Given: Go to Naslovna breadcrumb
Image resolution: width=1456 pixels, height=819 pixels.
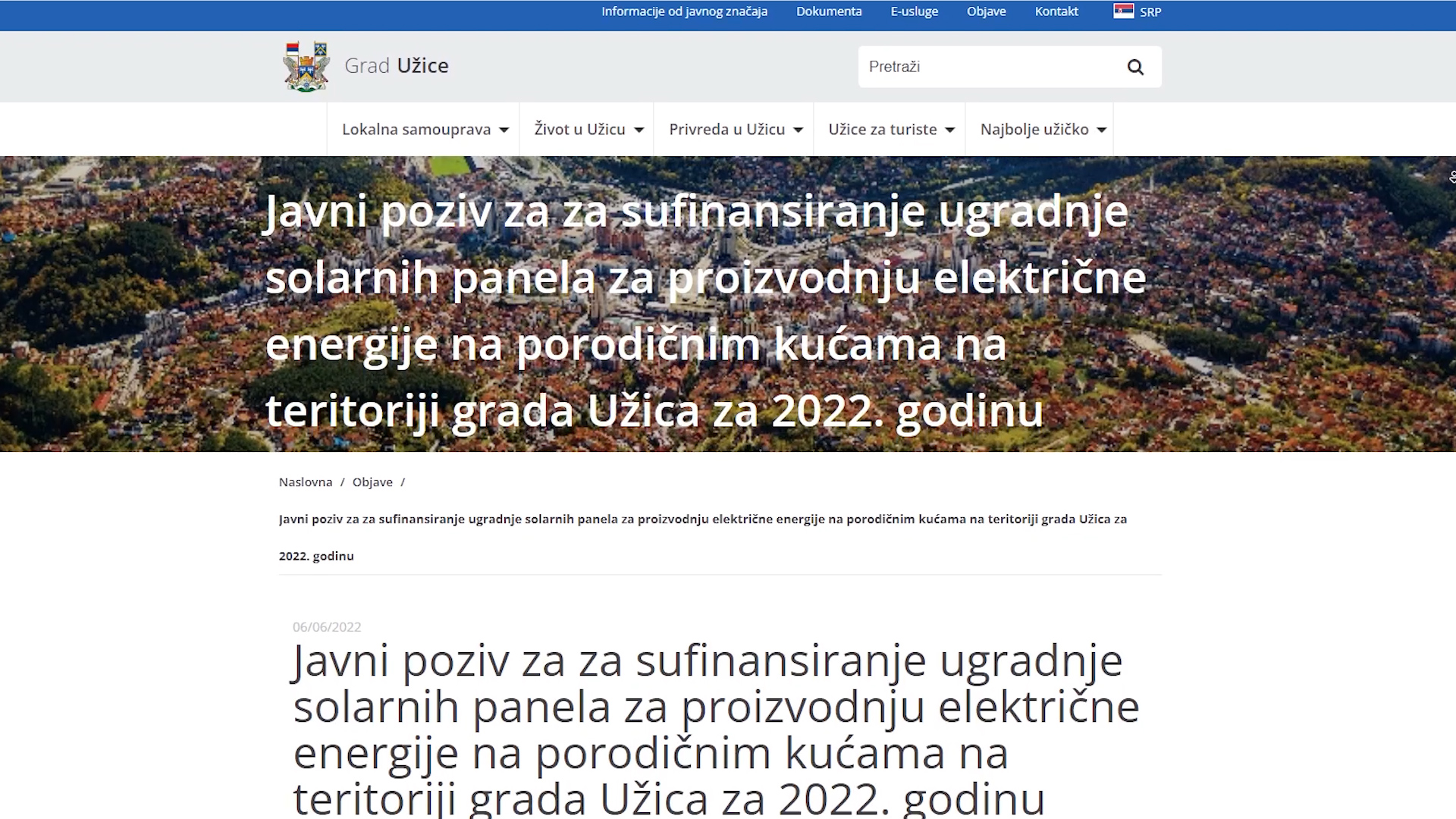Looking at the screenshot, I should tap(306, 482).
